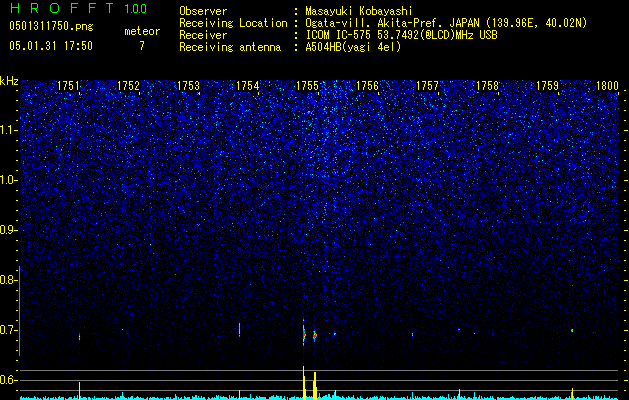
Task: Click the Ogata-vill. Akita-Pref. JAPAN location text
Action: click(x=446, y=23)
